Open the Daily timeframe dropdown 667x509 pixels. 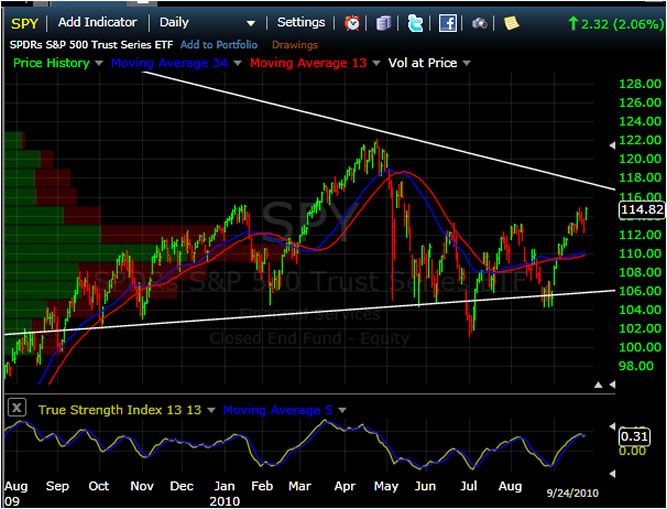pos(251,23)
